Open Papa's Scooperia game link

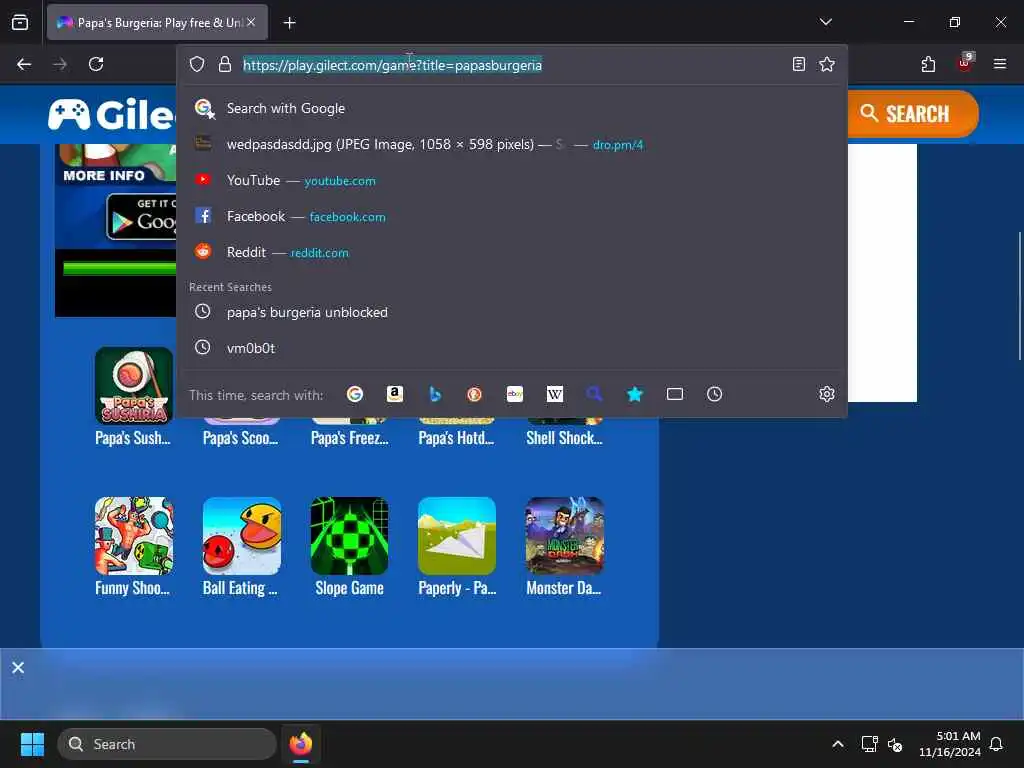click(x=240, y=438)
